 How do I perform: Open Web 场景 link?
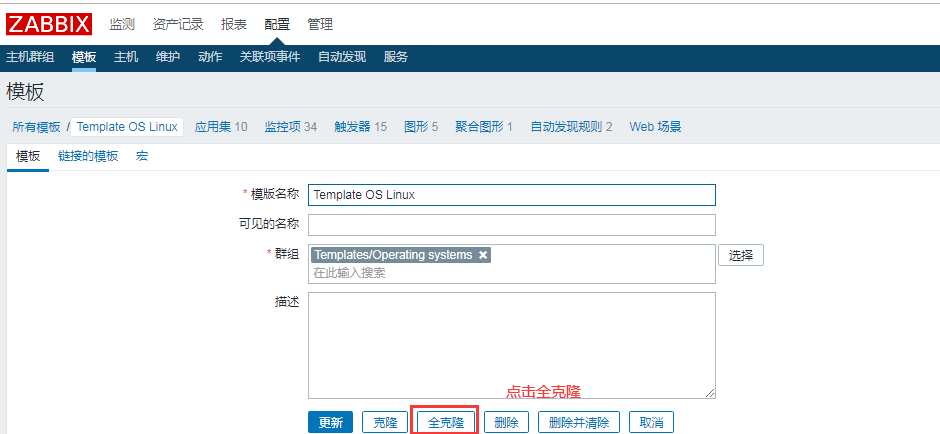tap(655, 127)
